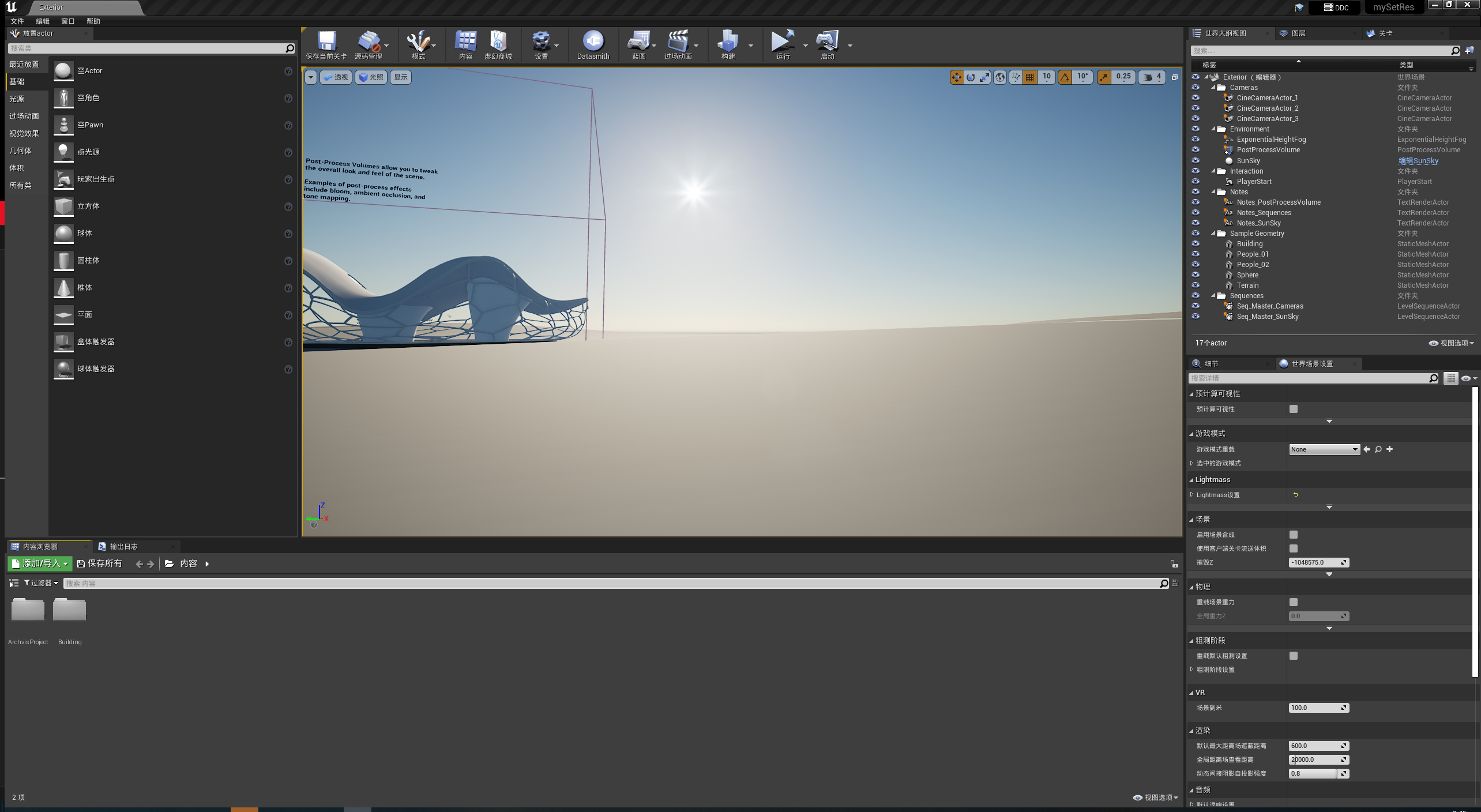Viewport: 1481px width, 812px height.
Task: Select Empty Actor in Place Actors list
Action: tap(173, 71)
